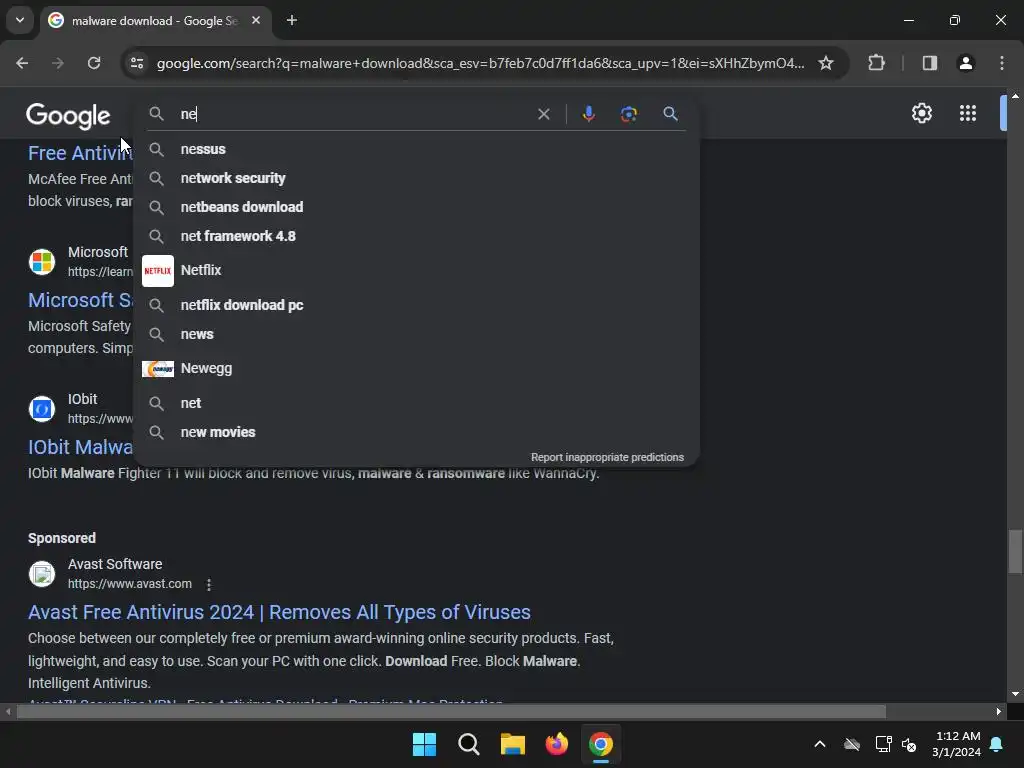
Task: Click the horizontal scrollbar thumb
Action: click(x=451, y=711)
